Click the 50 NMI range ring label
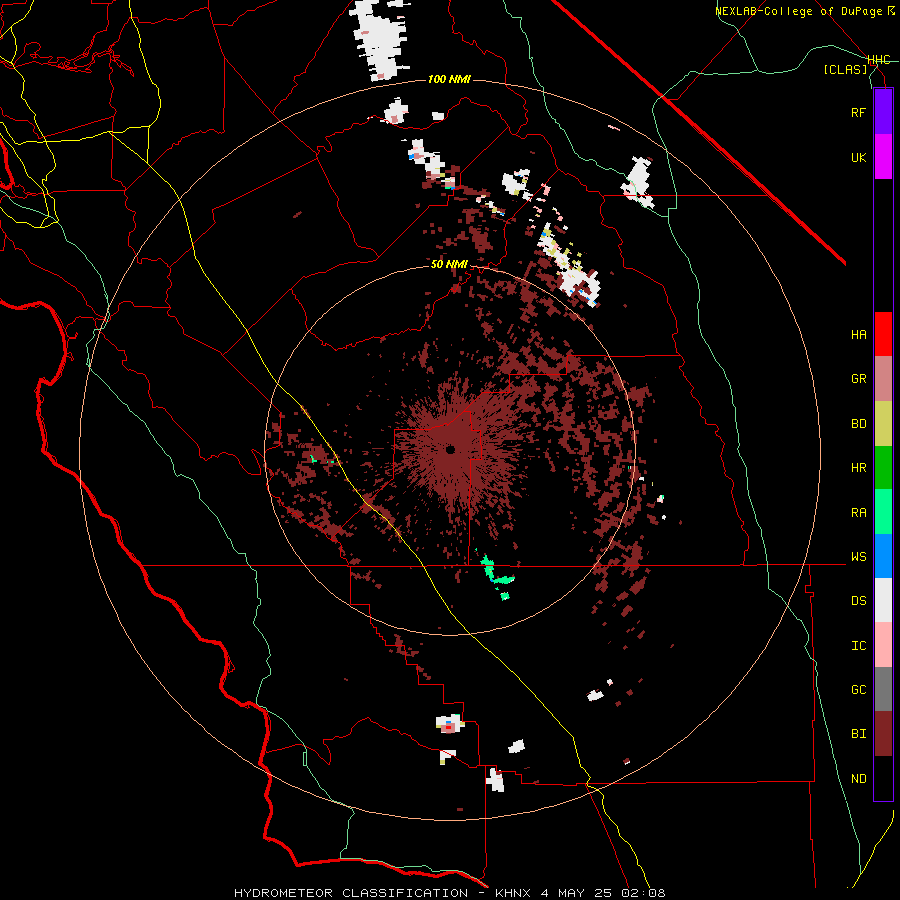 [x=449, y=264]
